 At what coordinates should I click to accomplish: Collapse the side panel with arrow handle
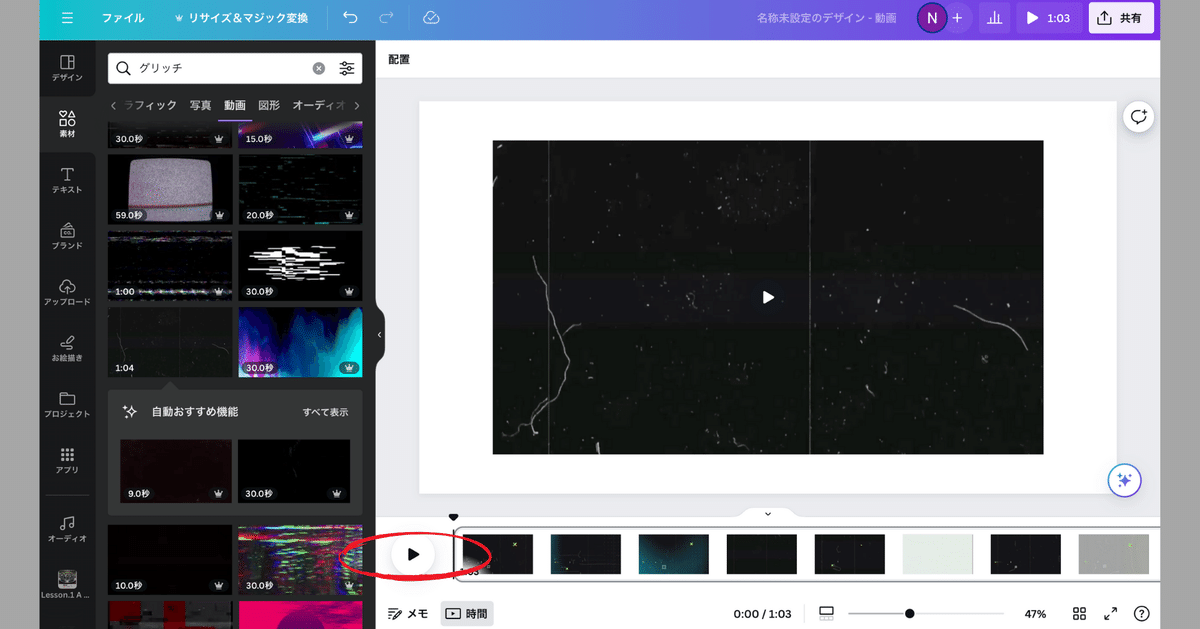tap(379, 335)
